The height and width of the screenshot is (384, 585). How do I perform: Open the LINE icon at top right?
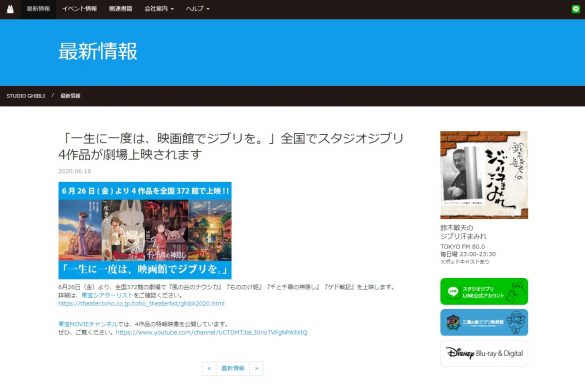(576, 9)
